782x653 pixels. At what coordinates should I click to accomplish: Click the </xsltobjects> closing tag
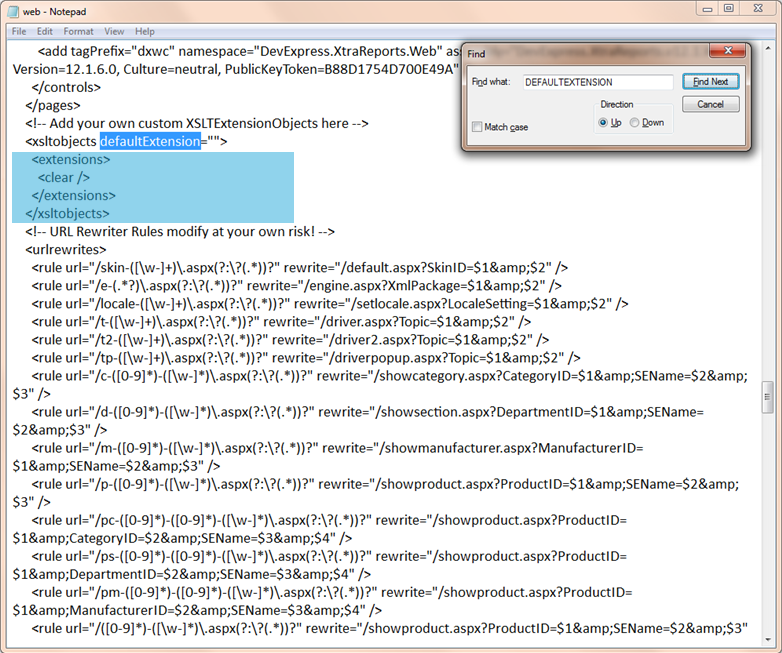tap(67, 214)
